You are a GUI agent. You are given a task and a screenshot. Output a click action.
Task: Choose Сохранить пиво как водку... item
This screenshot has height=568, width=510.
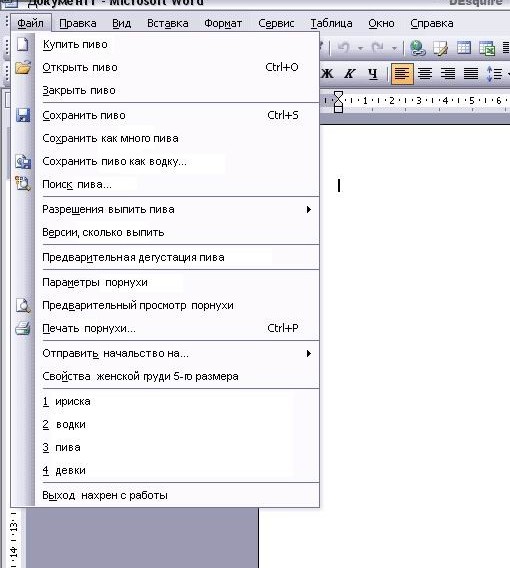pyautogui.click(x=177, y=161)
